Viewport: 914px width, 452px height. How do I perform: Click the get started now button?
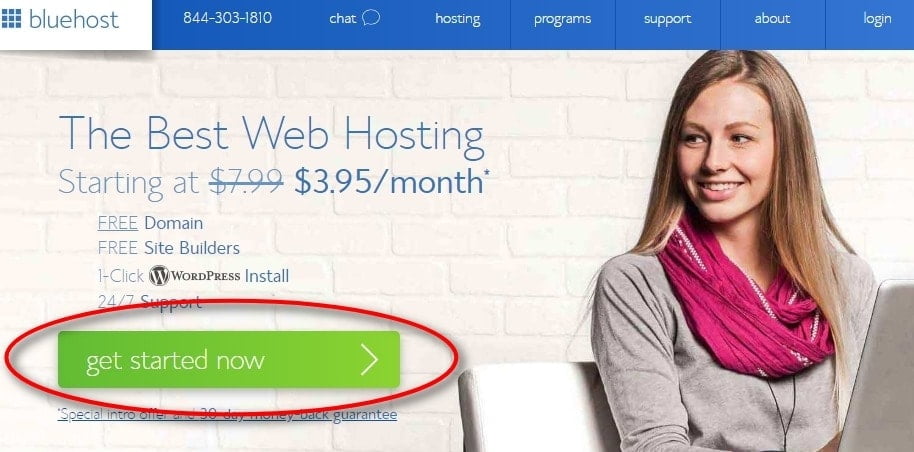(x=229, y=359)
